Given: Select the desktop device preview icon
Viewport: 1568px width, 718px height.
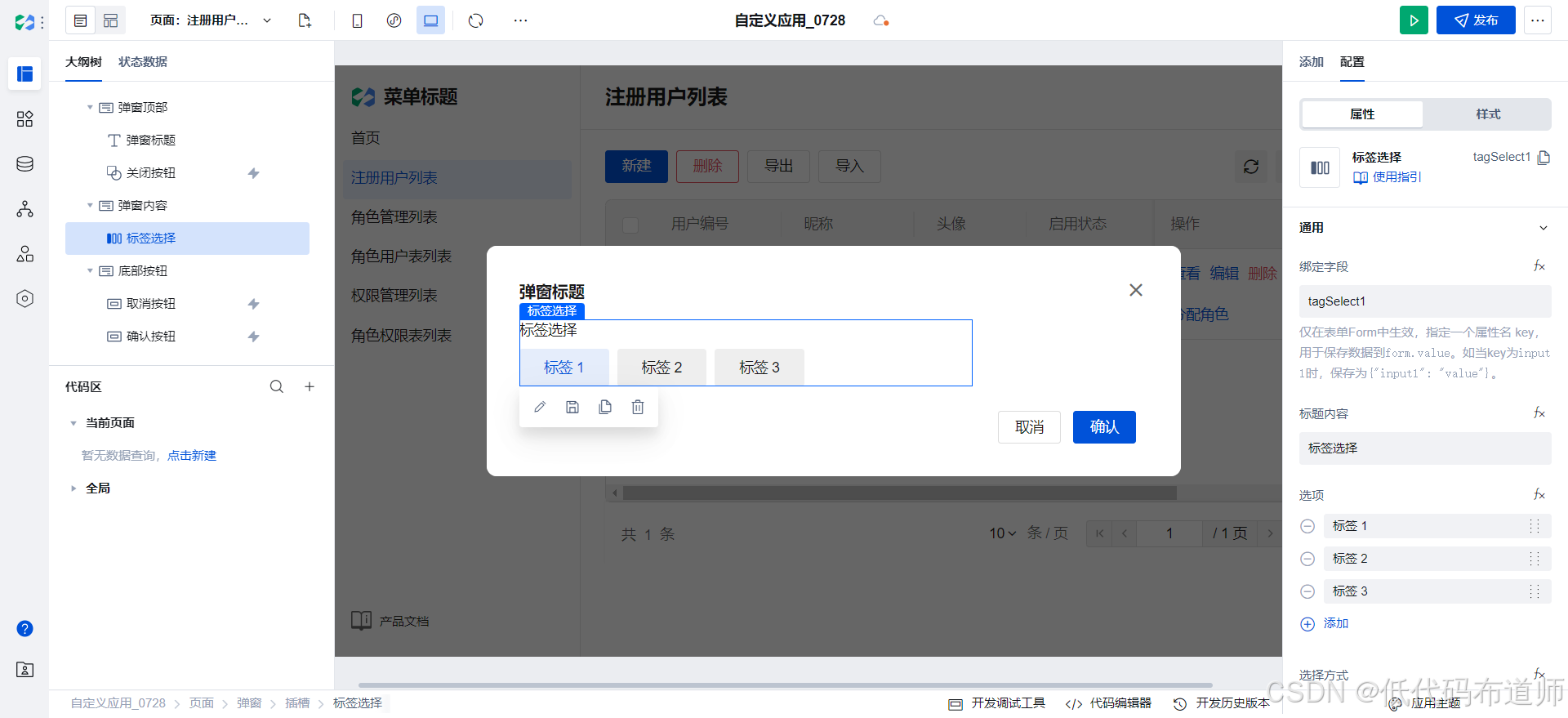Looking at the screenshot, I should (430, 20).
